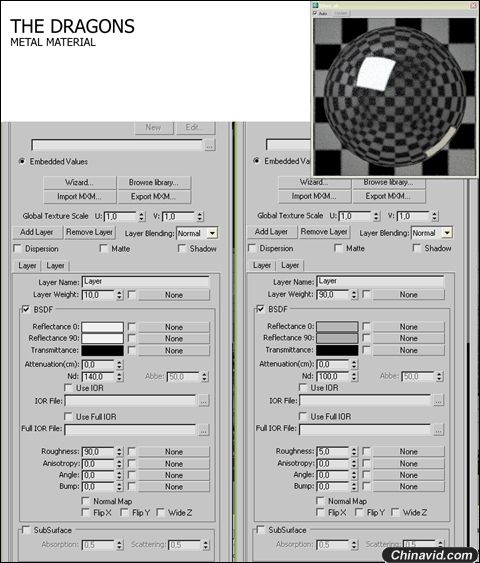Image resolution: width=480 pixels, height=563 pixels.
Task: Adjust left Roughness spinner arrows
Action: coord(120,452)
